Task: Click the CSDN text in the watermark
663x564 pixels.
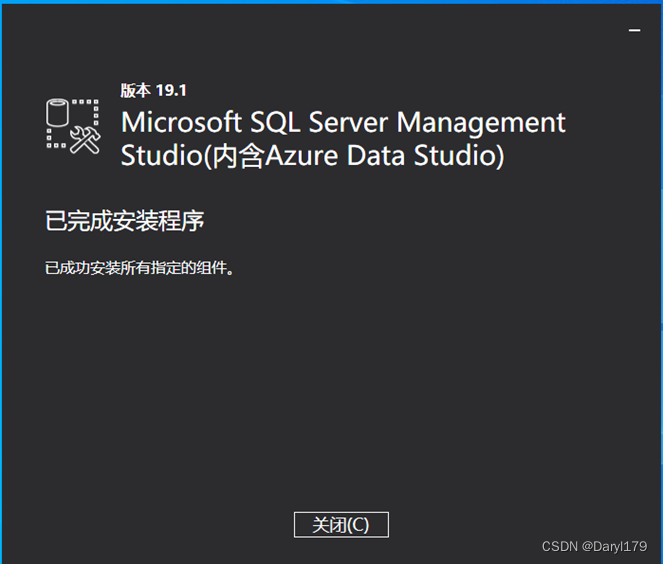Action: (x=560, y=546)
